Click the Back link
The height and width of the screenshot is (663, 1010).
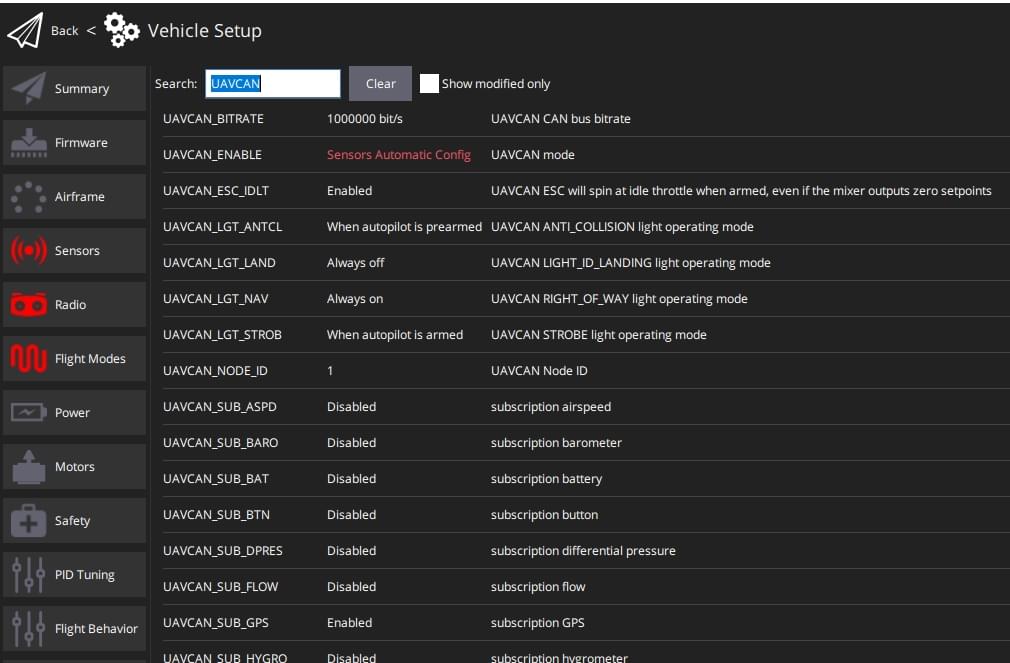point(64,30)
